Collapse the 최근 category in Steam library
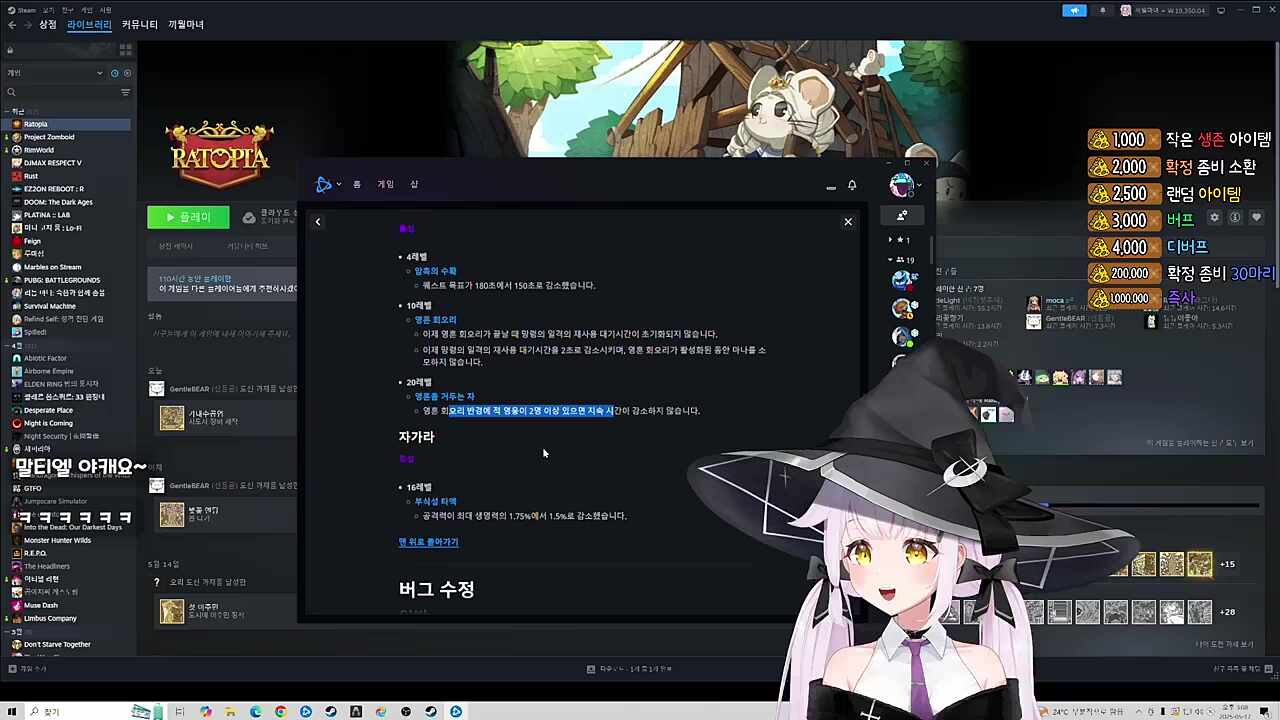The height and width of the screenshot is (720, 1280). (7, 111)
